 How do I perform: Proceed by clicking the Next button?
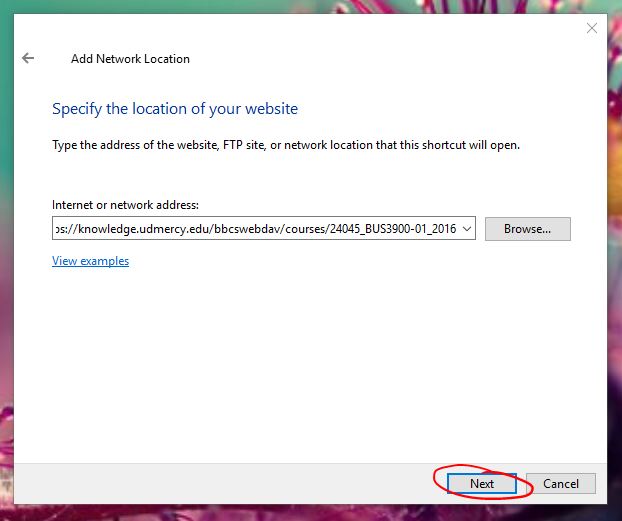pyautogui.click(x=482, y=483)
